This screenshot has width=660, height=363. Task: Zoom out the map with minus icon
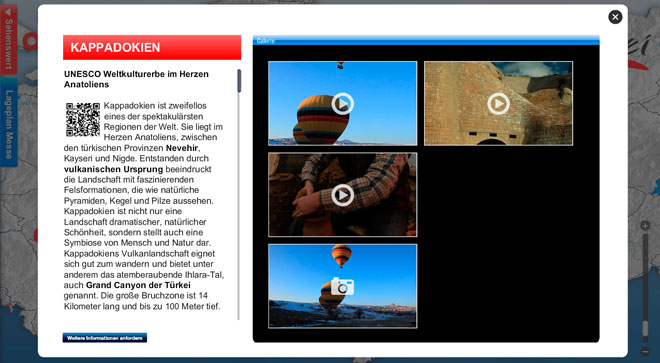645,351
